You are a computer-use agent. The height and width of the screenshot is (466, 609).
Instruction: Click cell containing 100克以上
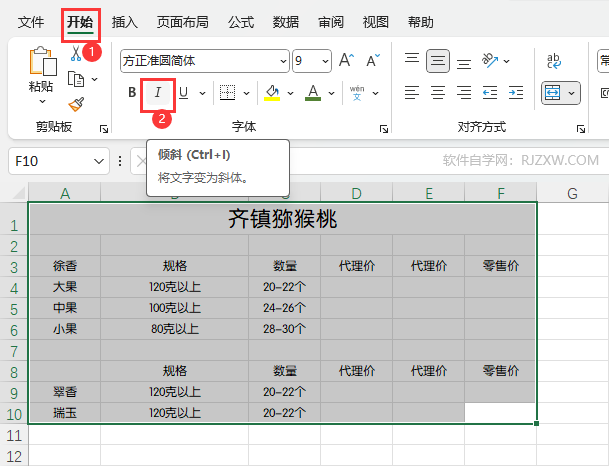point(175,308)
